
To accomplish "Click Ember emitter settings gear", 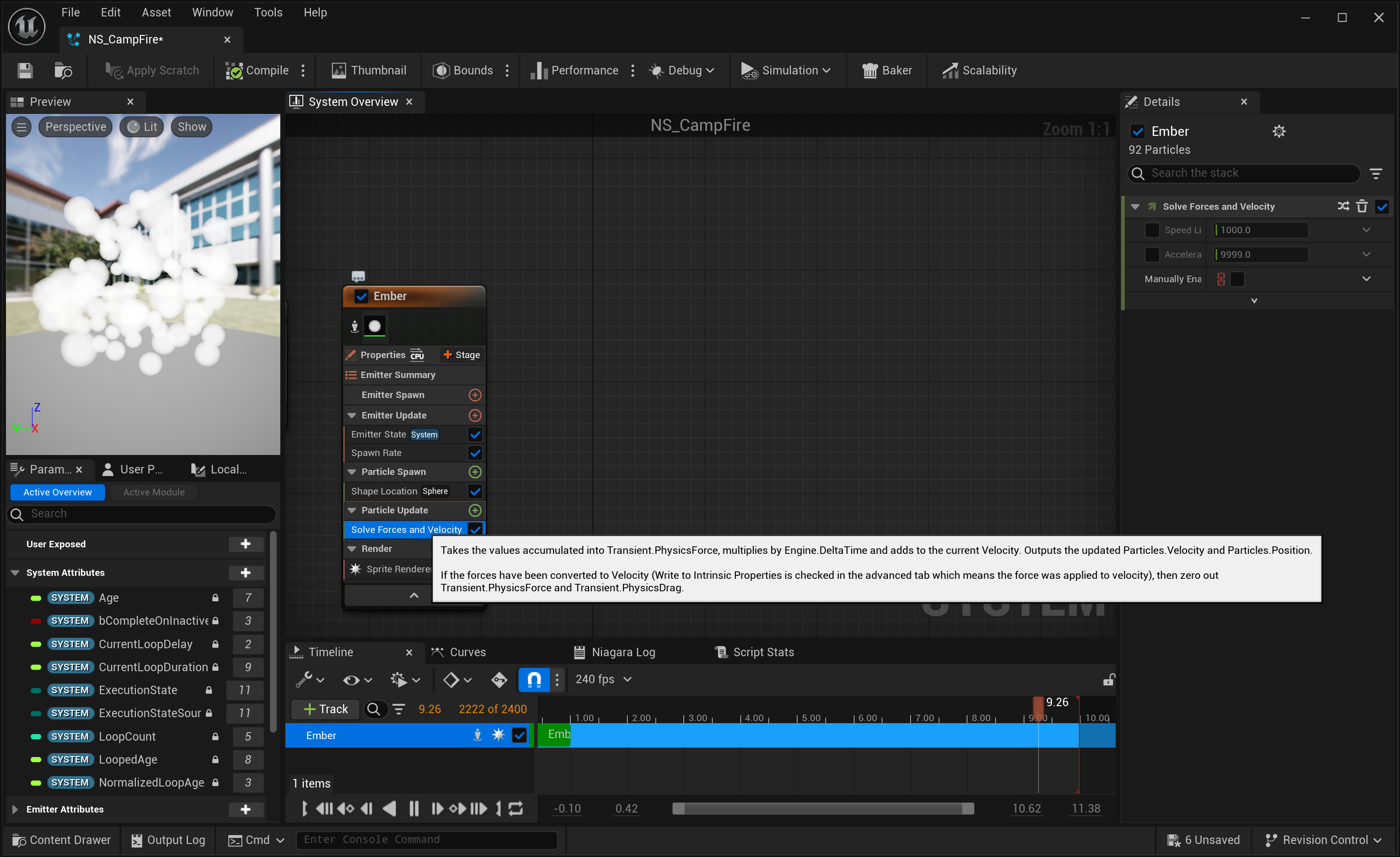I will (1279, 131).
